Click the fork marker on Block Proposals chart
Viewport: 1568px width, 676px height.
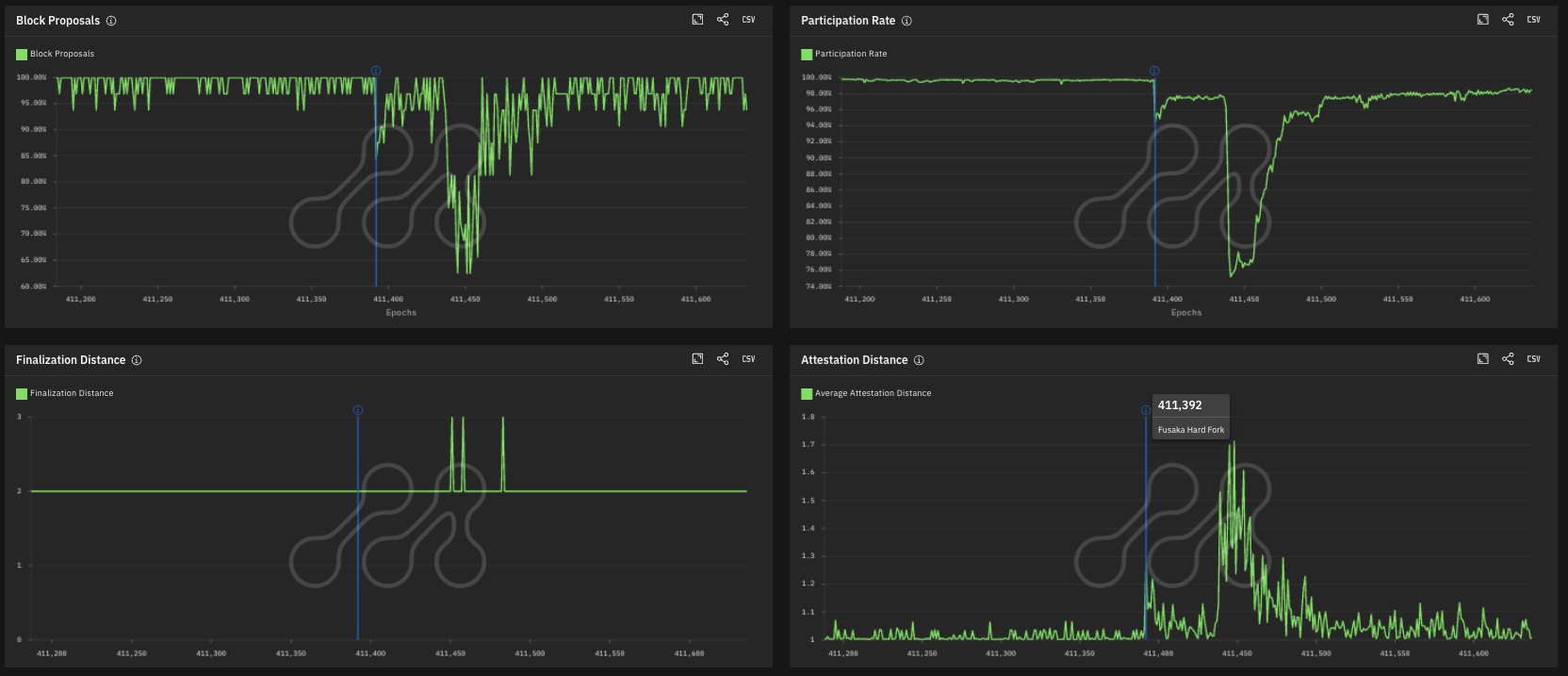click(x=376, y=71)
